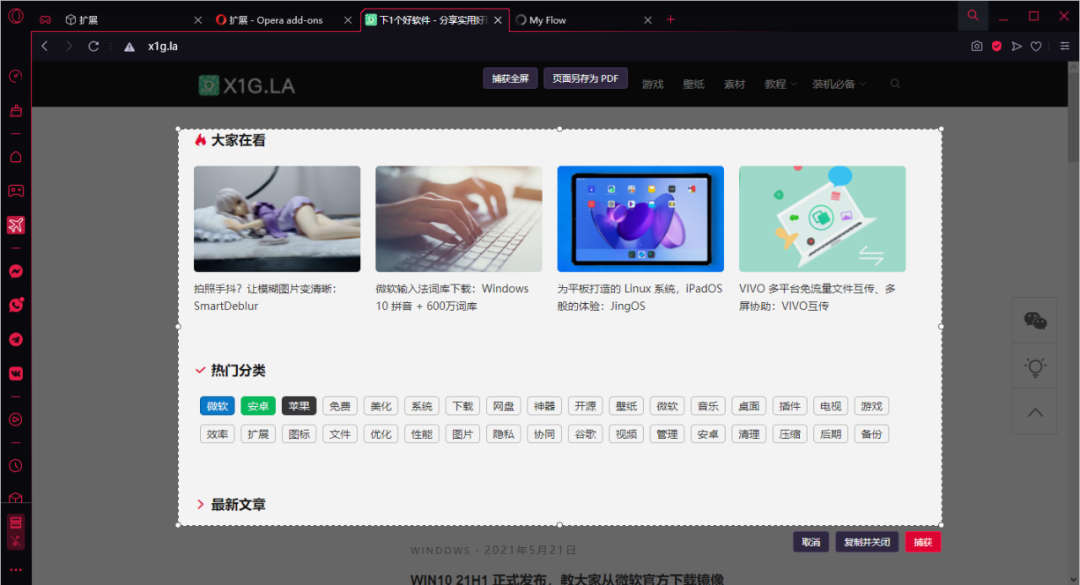The height and width of the screenshot is (585, 1080).
Task: Select the 开源 category tag
Action: (x=585, y=406)
